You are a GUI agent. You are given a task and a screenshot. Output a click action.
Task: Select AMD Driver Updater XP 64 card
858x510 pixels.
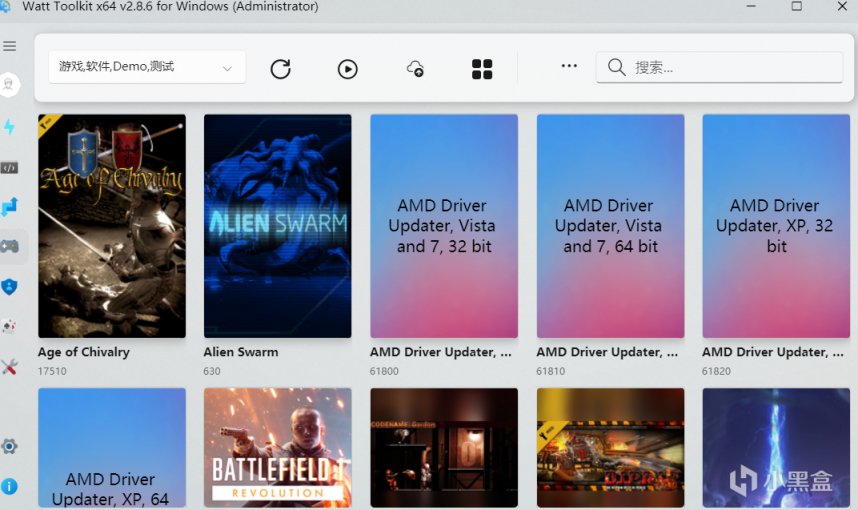(112, 448)
